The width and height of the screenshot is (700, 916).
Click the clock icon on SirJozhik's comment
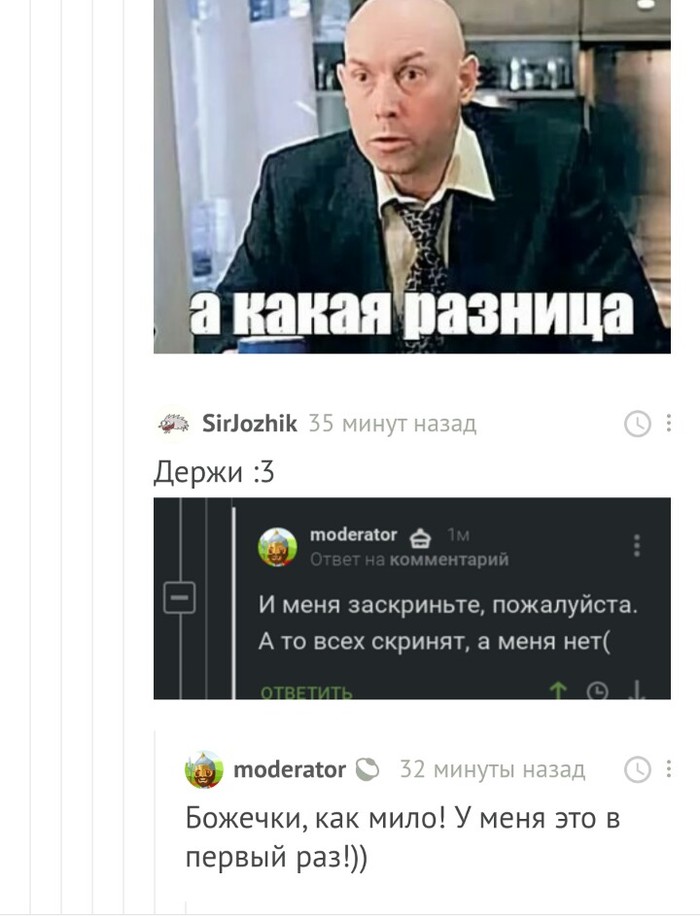tap(637, 424)
